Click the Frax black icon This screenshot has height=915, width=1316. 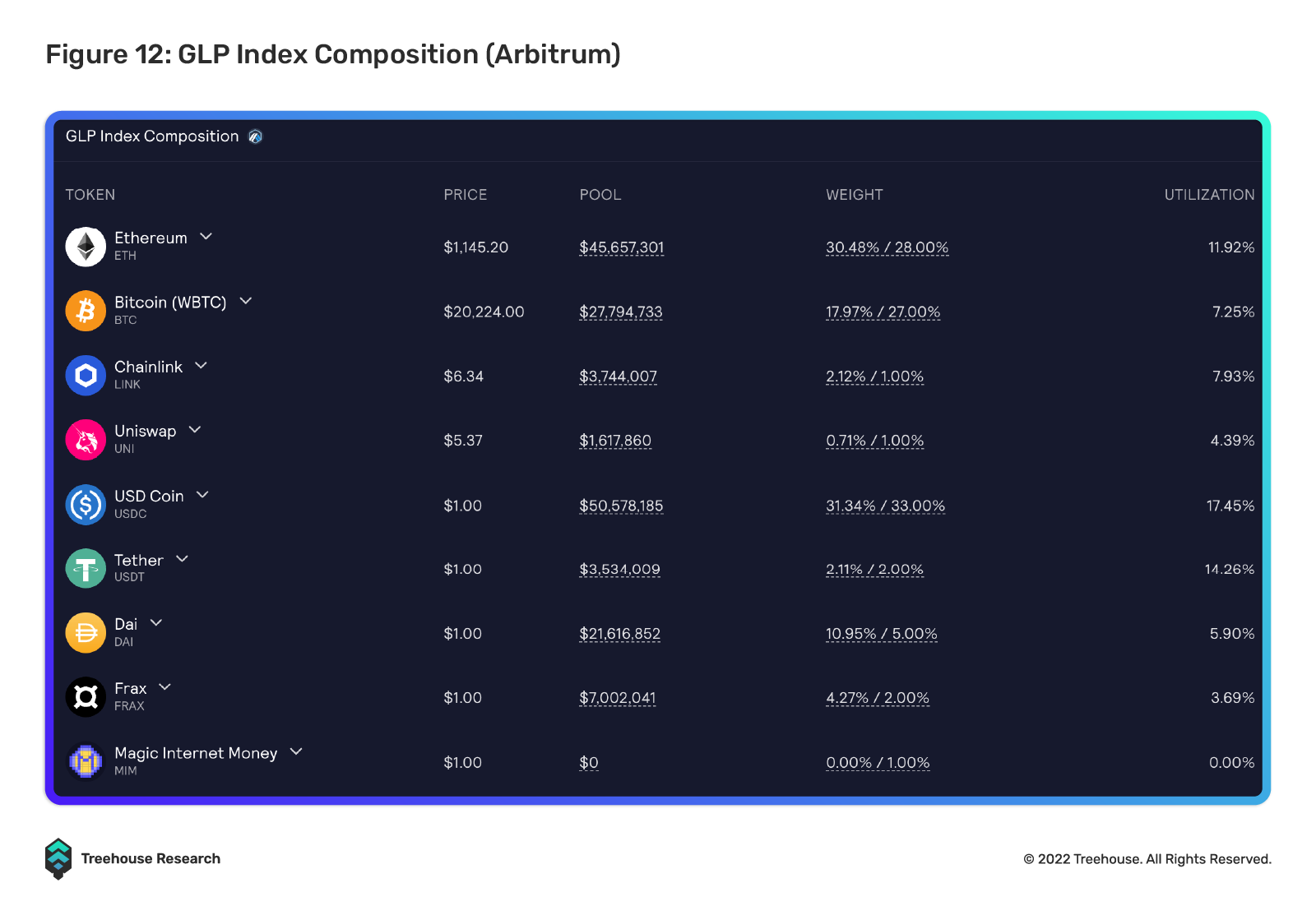pos(86,697)
